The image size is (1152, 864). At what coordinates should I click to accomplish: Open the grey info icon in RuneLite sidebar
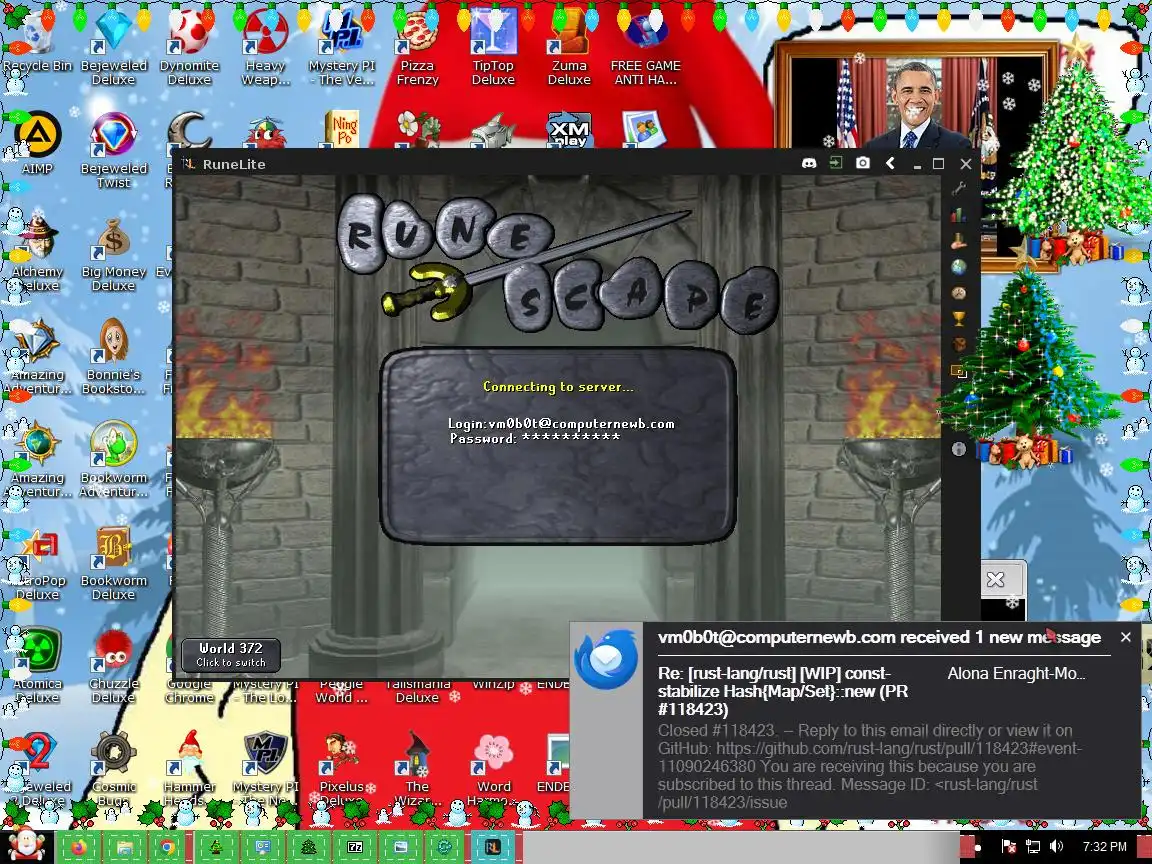pyautogui.click(x=958, y=448)
